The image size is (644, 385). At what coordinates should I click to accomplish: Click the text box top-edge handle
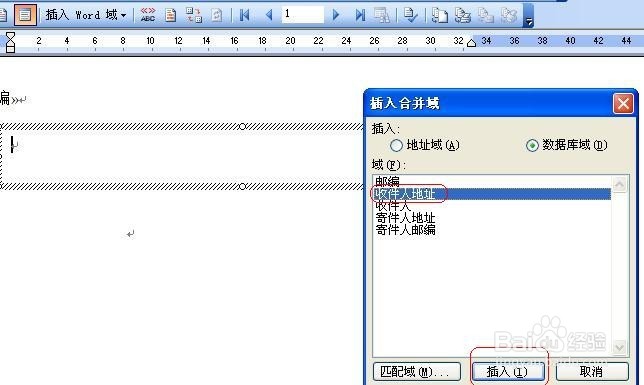[242, 127]
